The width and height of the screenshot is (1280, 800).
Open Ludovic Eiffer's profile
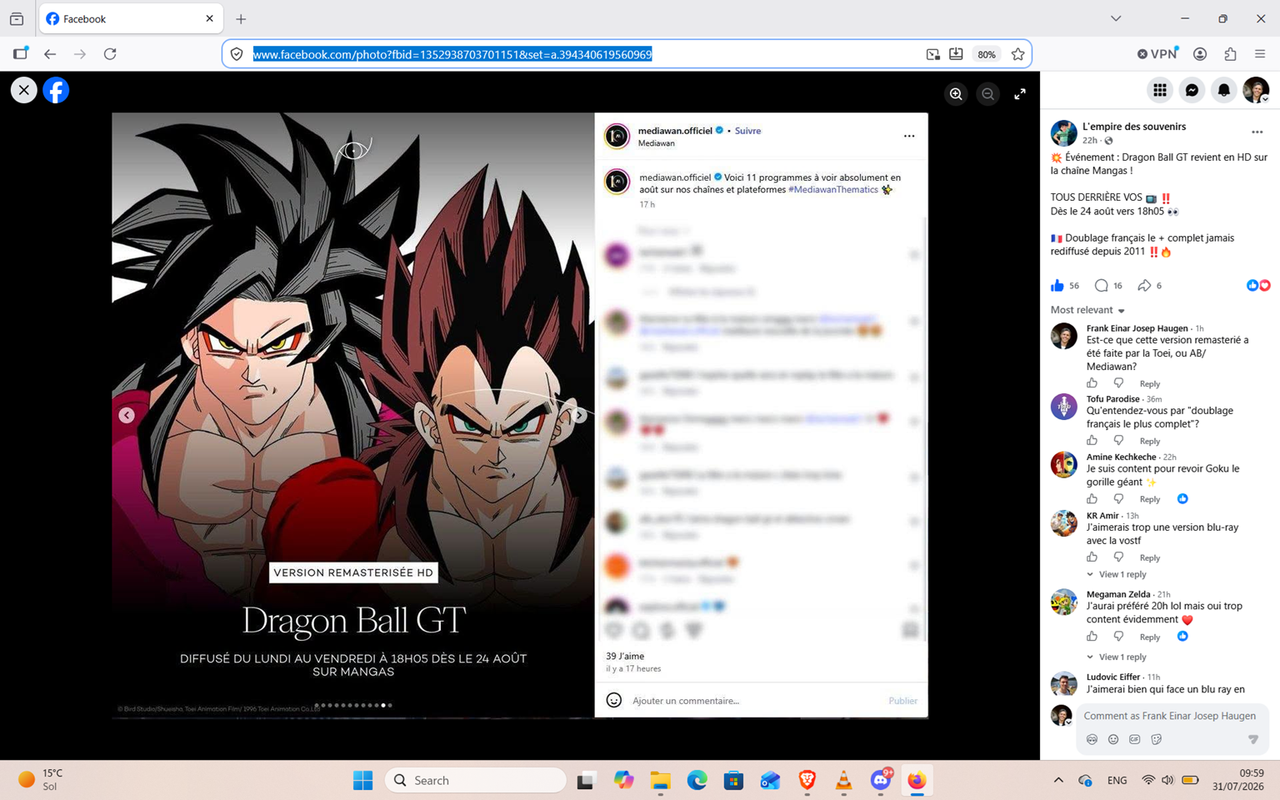click(1115, 677)
